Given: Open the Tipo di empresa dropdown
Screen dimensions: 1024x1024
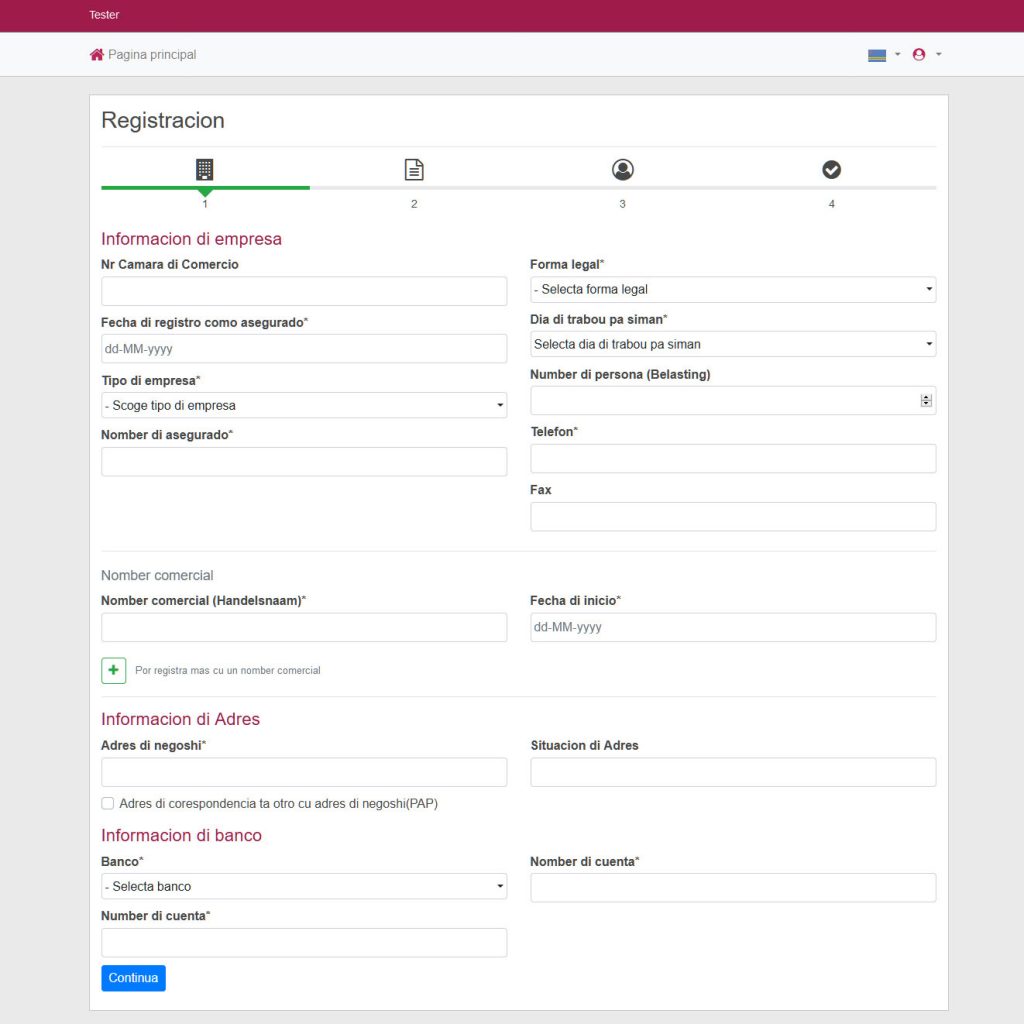Looking at the screenshot, I should (304, 406).
